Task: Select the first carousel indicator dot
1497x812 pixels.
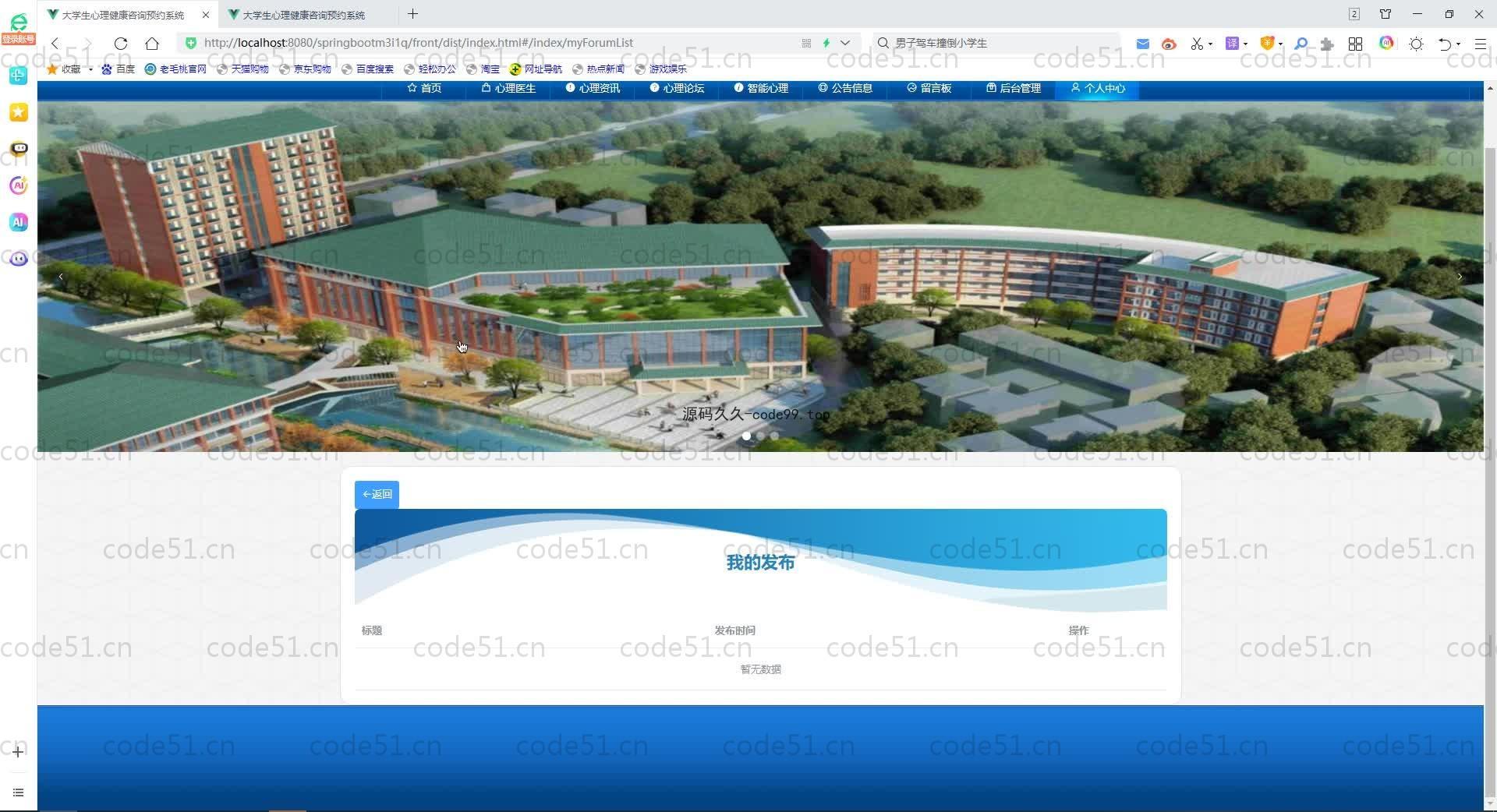Action: 747,436
